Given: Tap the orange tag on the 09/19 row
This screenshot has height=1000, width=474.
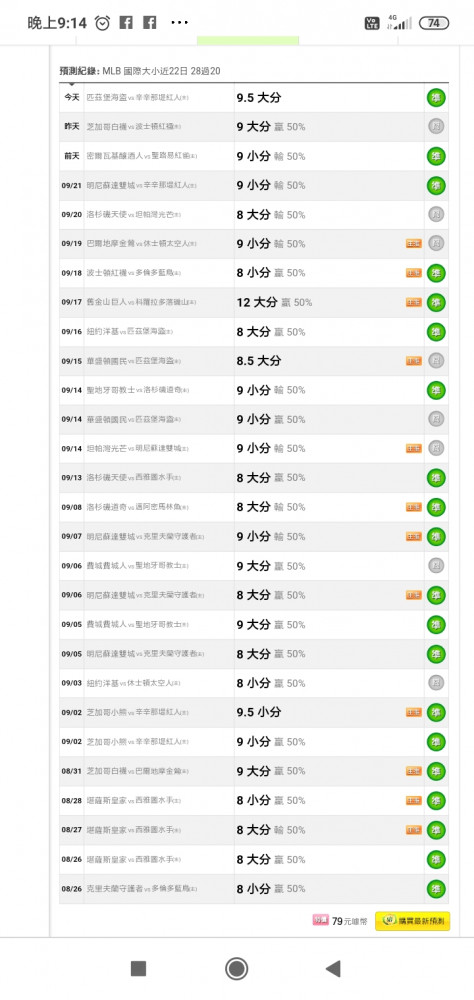Looking at the screenshot, I should tap(413, 244).
